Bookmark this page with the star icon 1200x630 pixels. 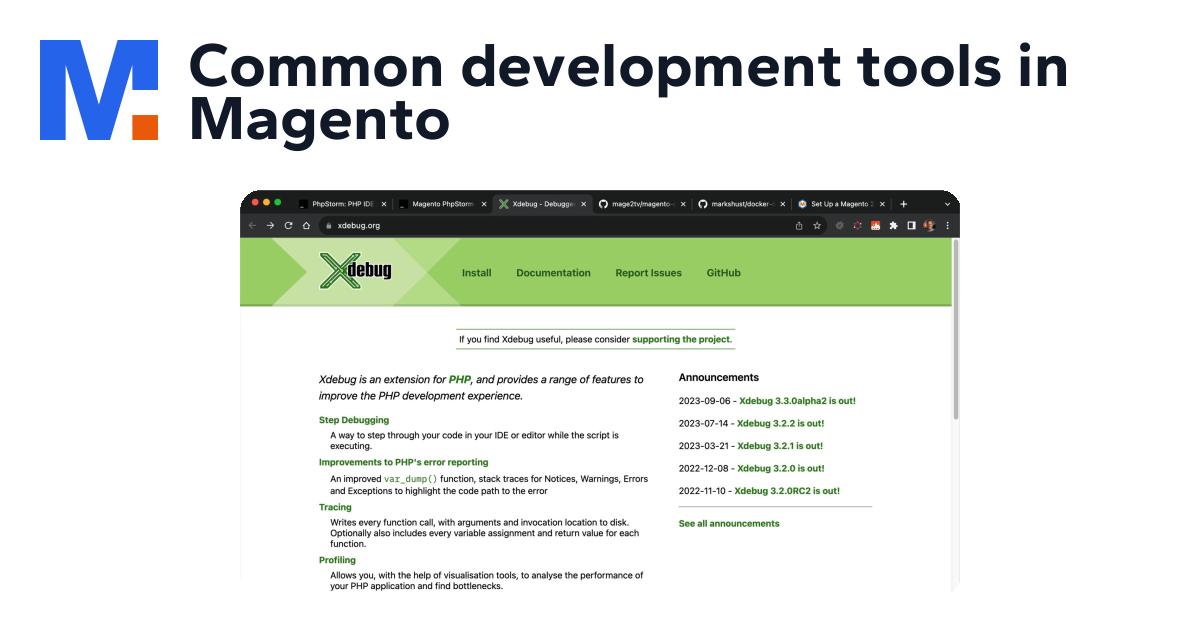[x=817, y=226]
